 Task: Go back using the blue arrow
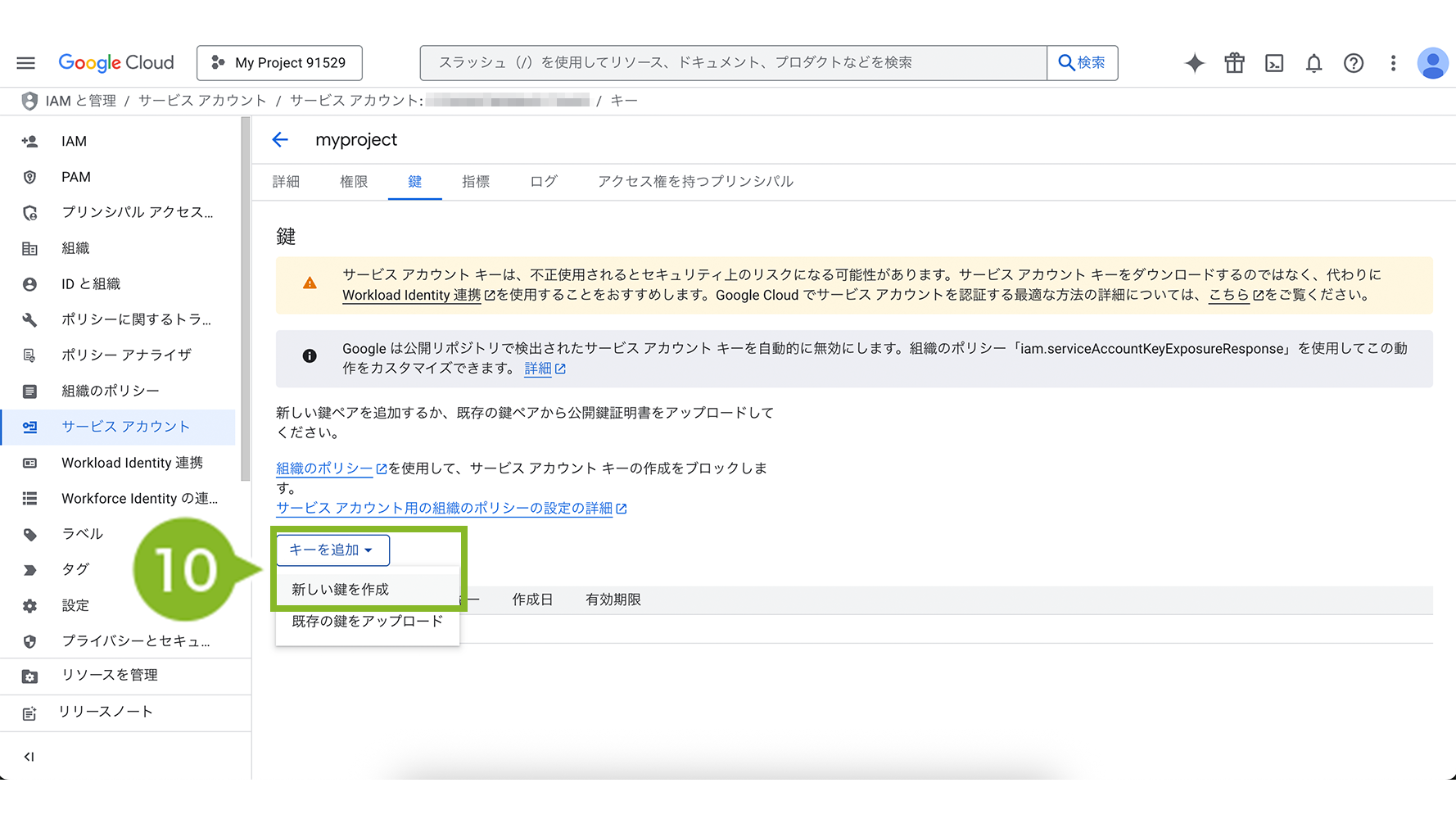(280, 140)
